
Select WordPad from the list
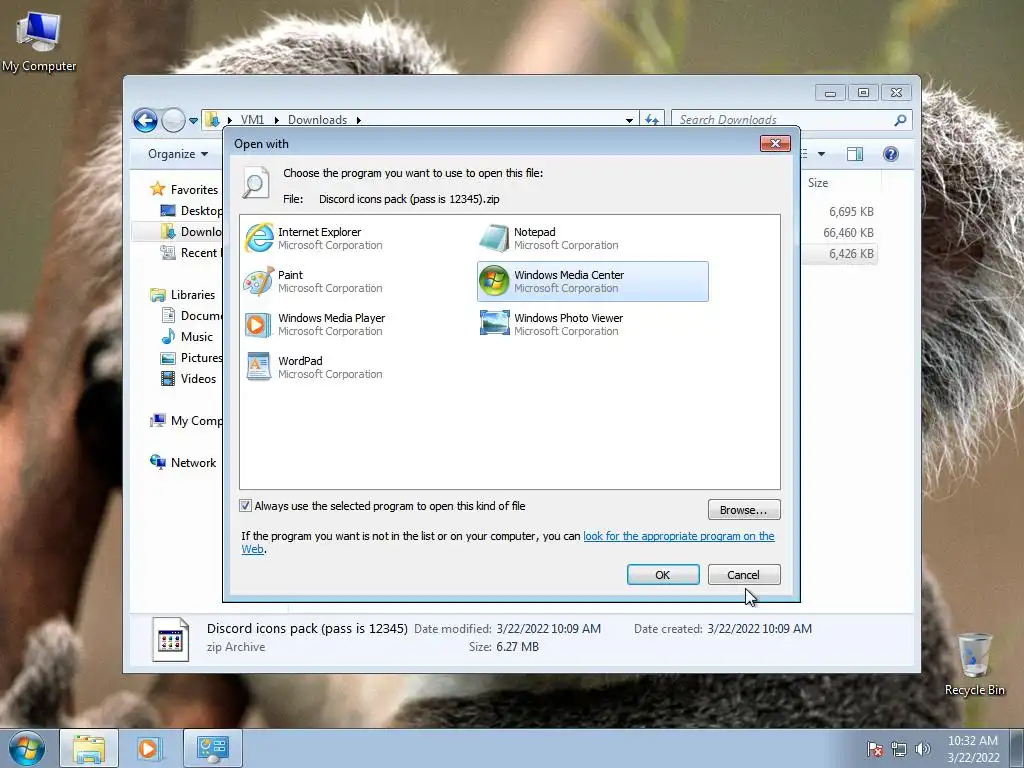[x=313, y=368]
